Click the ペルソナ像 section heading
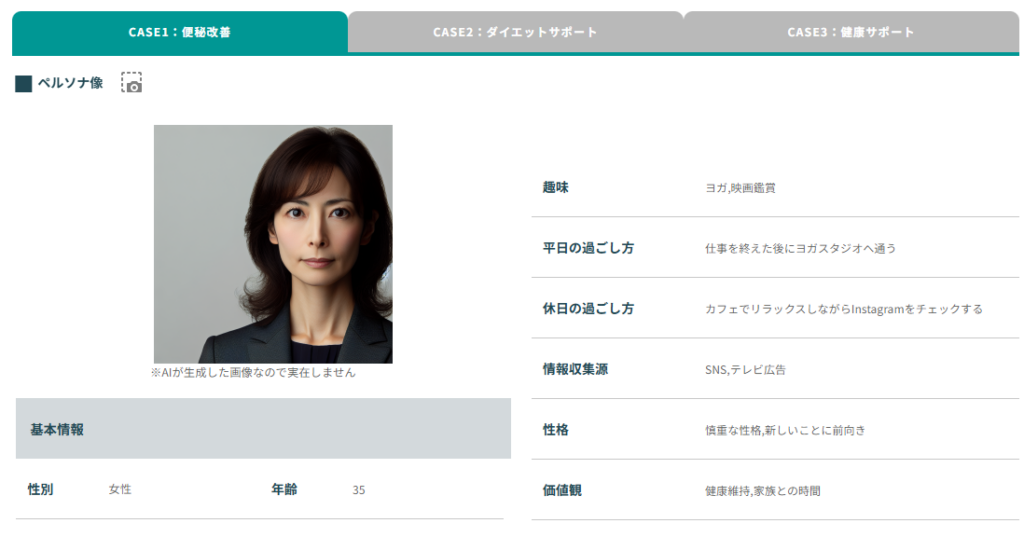 70,83
